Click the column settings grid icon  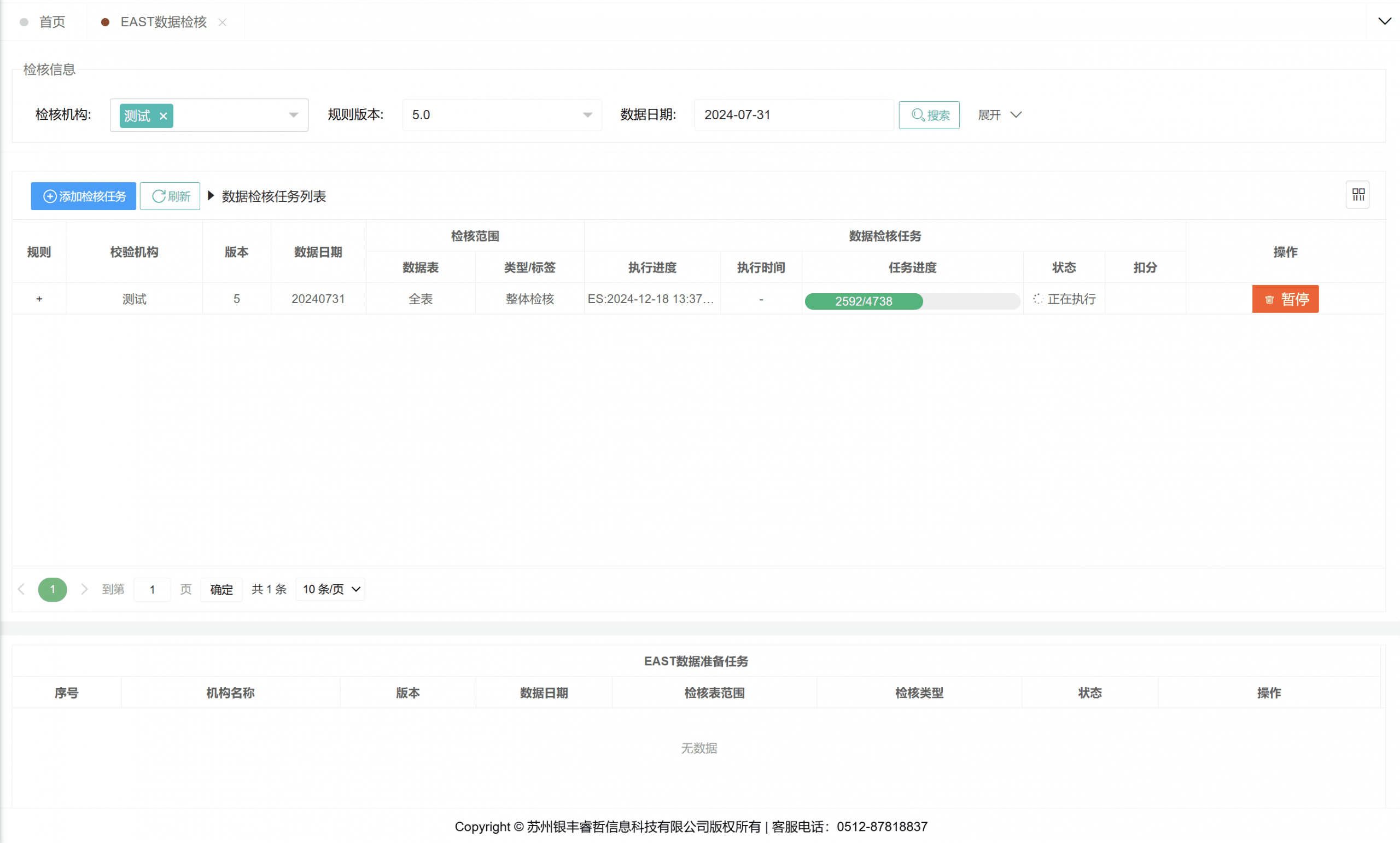click(1357, 195)
